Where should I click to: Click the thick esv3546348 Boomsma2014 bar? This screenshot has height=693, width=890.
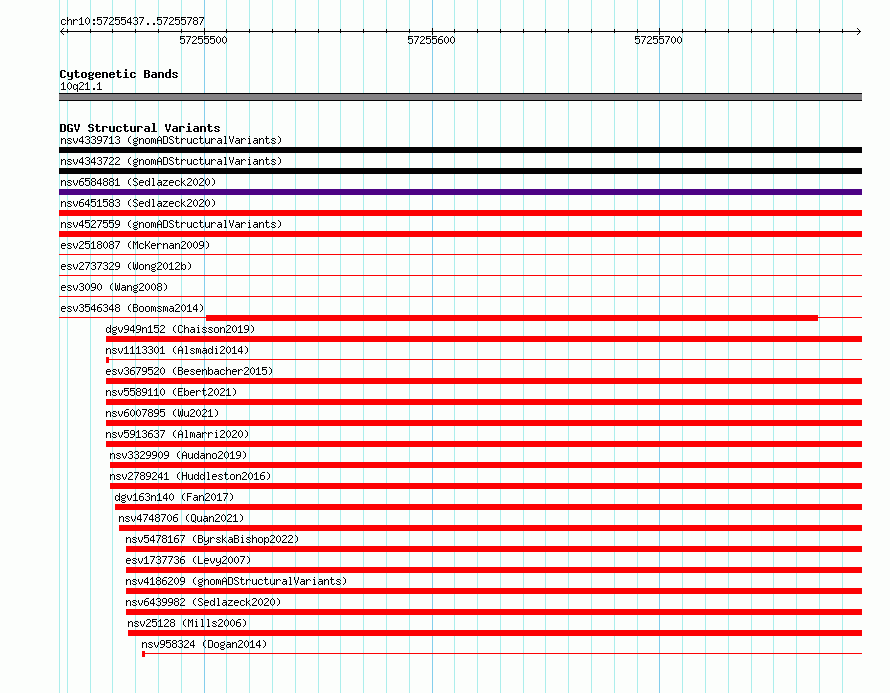(511, 318)
